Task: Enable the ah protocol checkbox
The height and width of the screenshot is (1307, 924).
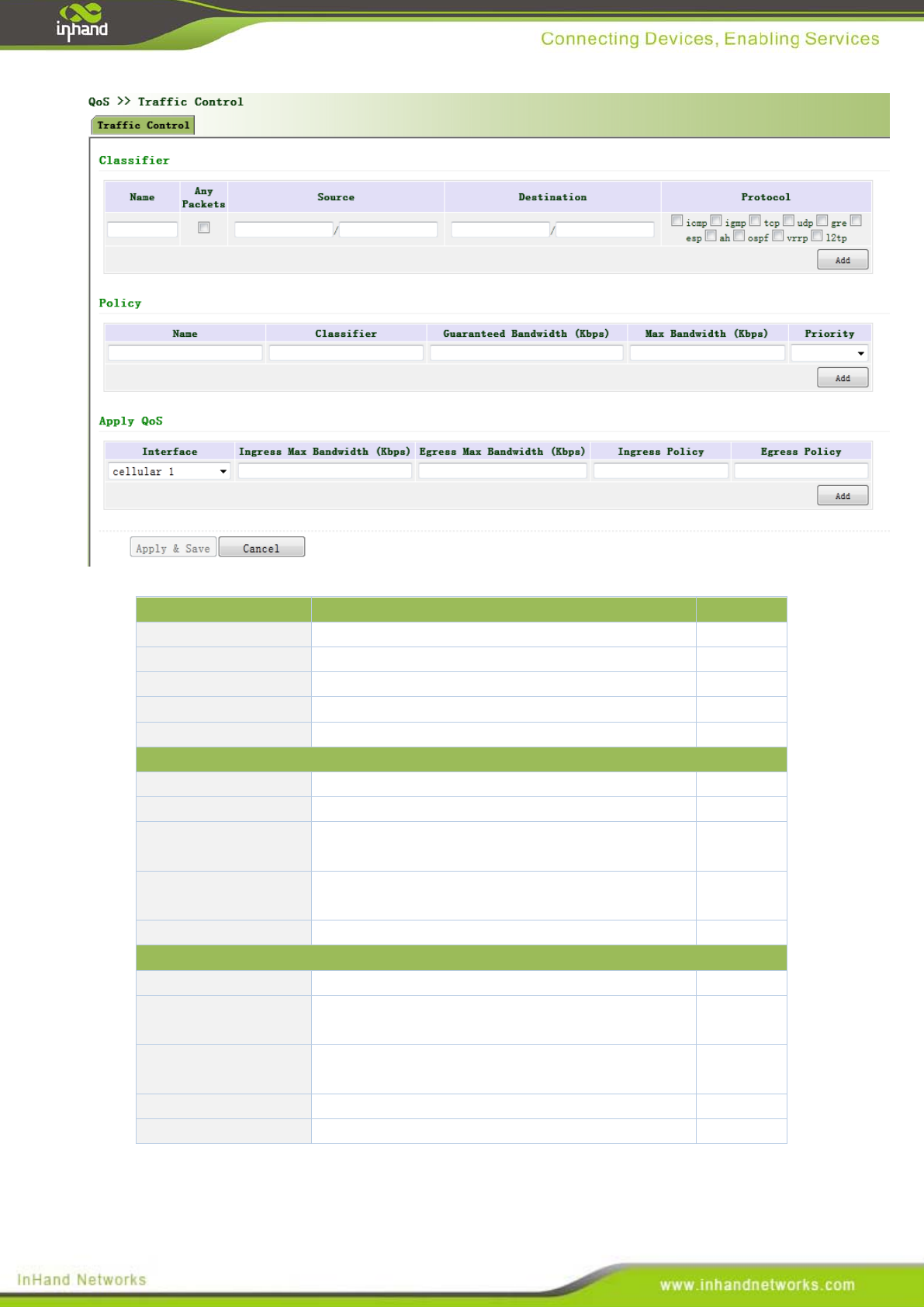Action: (711, 235)
